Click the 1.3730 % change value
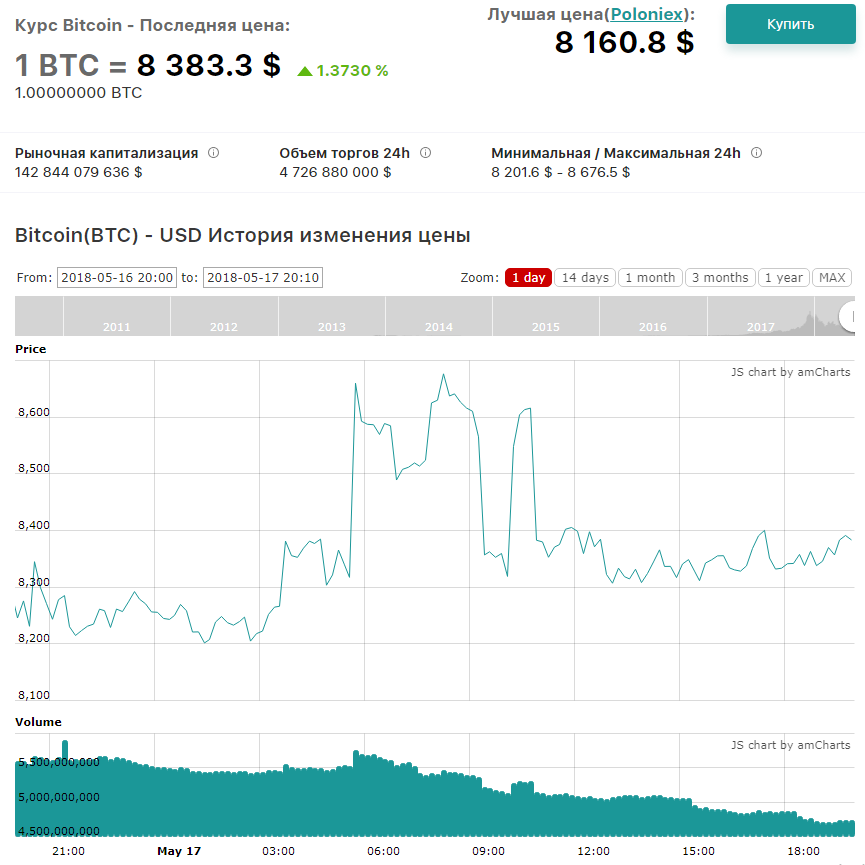 [x=353, y=71]
